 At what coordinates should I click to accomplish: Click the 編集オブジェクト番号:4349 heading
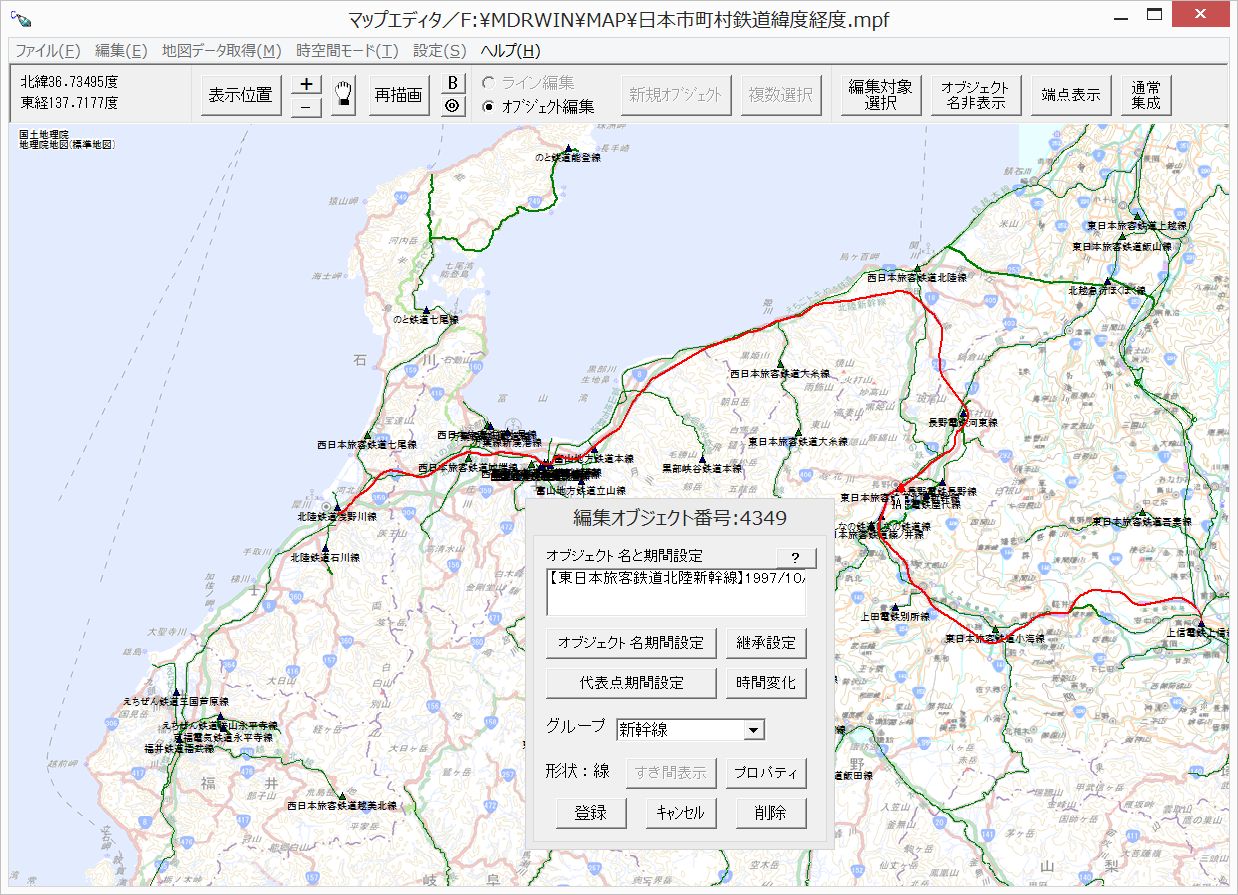point(680,518)
